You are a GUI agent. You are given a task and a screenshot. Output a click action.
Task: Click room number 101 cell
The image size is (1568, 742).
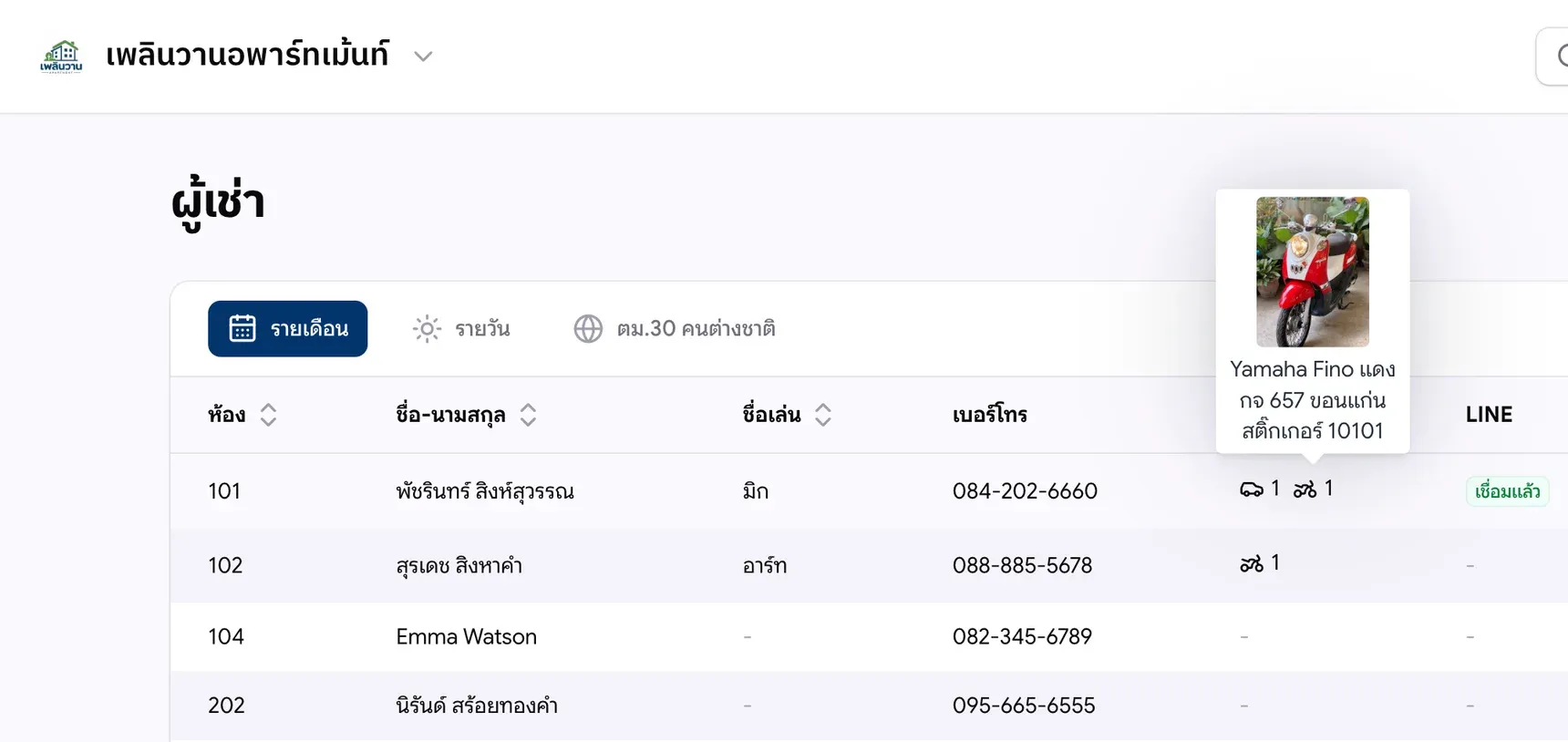224,491
